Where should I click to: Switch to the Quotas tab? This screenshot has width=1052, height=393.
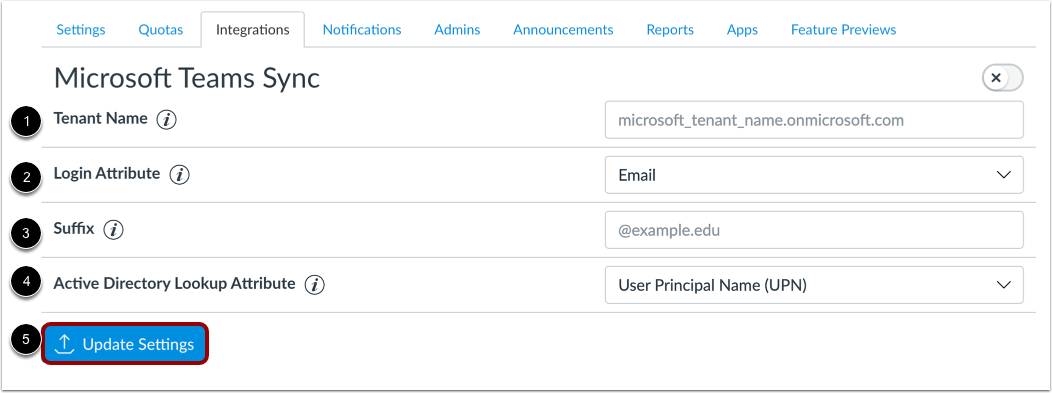click(160, 30)
